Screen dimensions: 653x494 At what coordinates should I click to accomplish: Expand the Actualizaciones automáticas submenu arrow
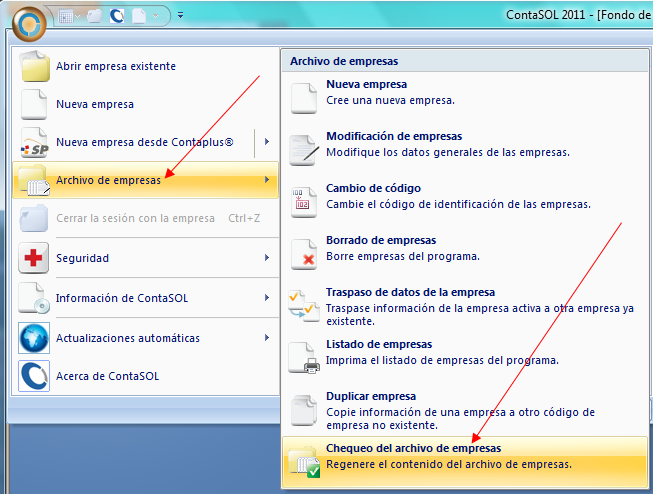point(266,337)
